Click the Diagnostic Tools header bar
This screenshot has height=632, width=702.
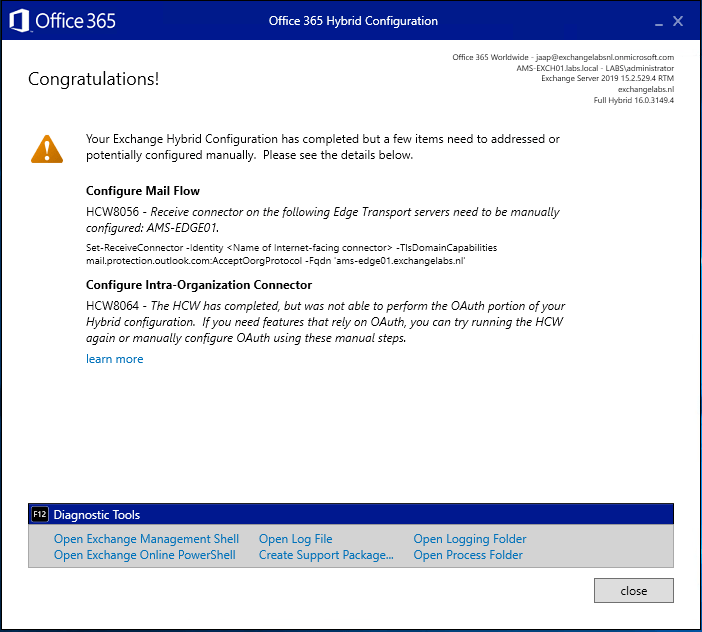(x=350, y=514)
